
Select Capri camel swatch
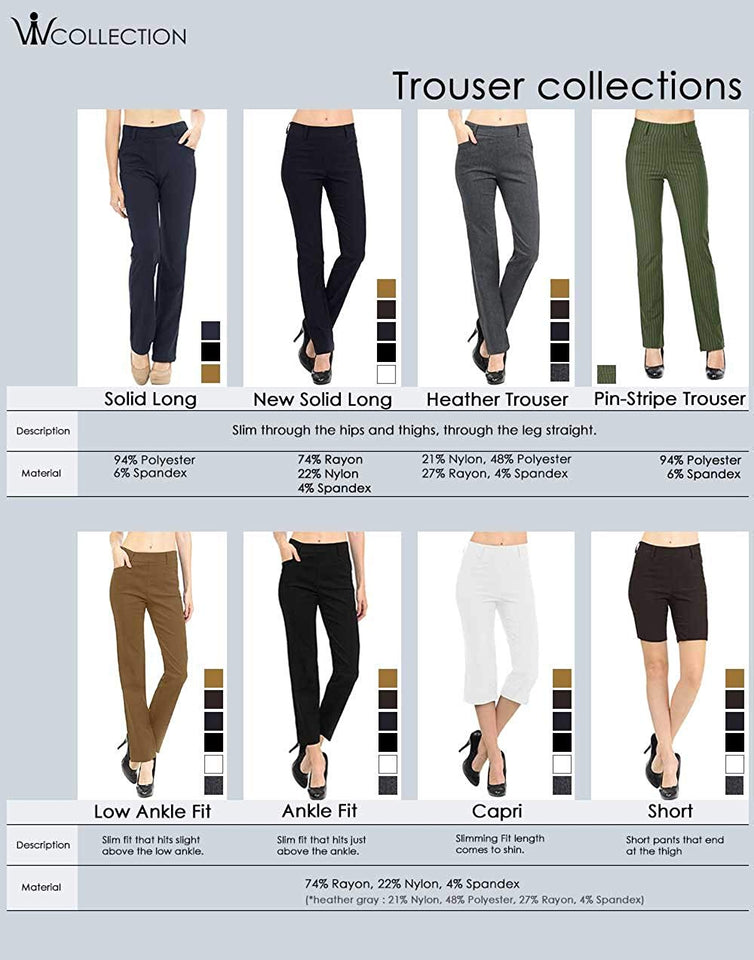coord(562,678)
